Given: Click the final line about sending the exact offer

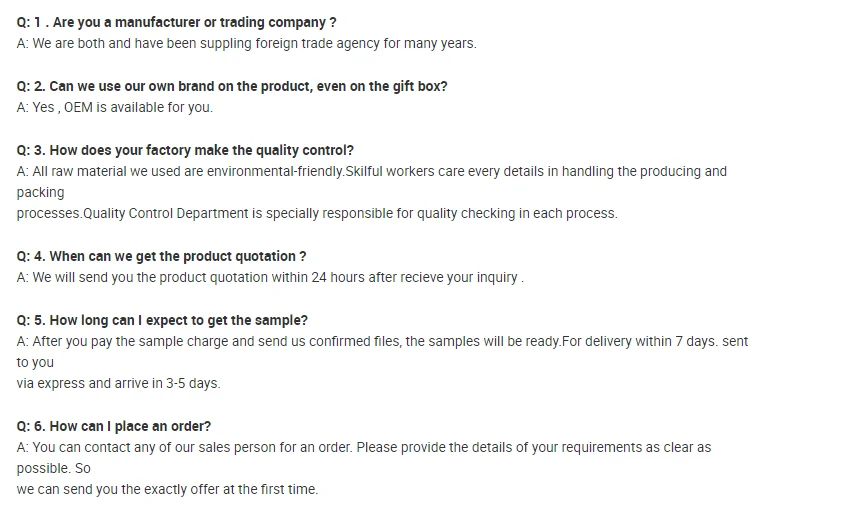Looking at the screenshot, I should (x=167, y=489).
